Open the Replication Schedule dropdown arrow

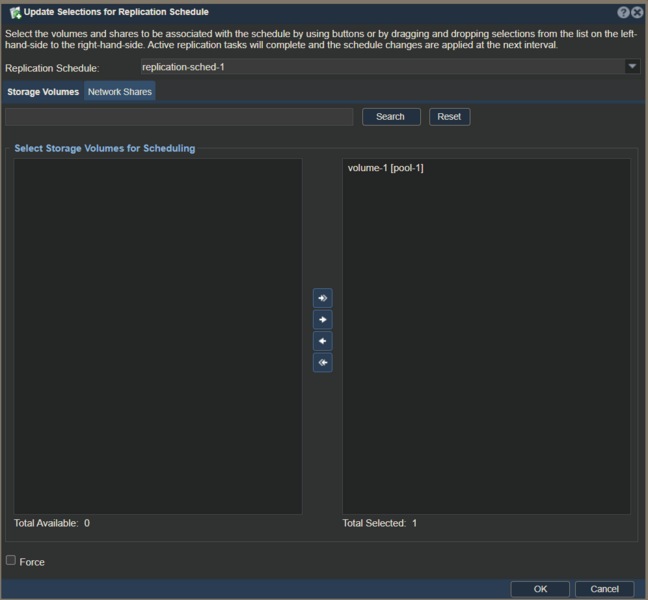(632, 67)
